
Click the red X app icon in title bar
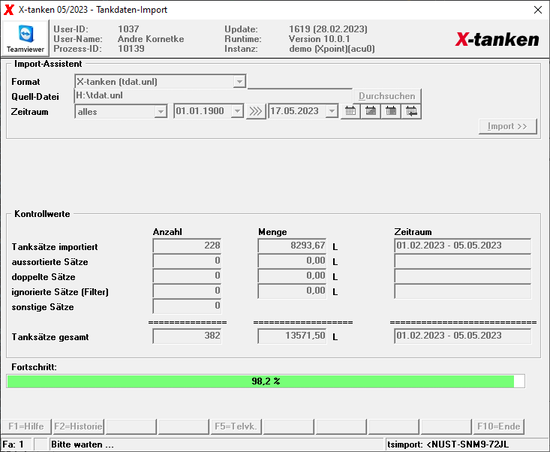tap(9, 10)
